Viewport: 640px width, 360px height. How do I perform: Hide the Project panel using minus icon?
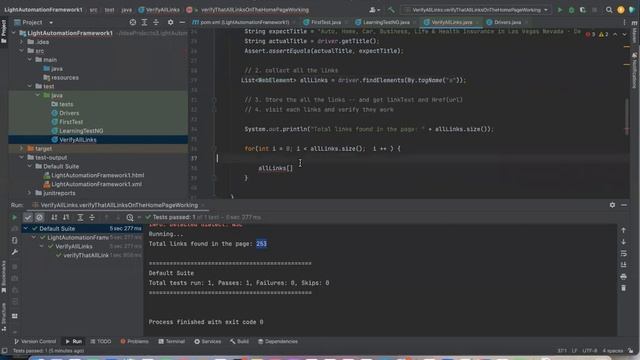click(182, 22)
